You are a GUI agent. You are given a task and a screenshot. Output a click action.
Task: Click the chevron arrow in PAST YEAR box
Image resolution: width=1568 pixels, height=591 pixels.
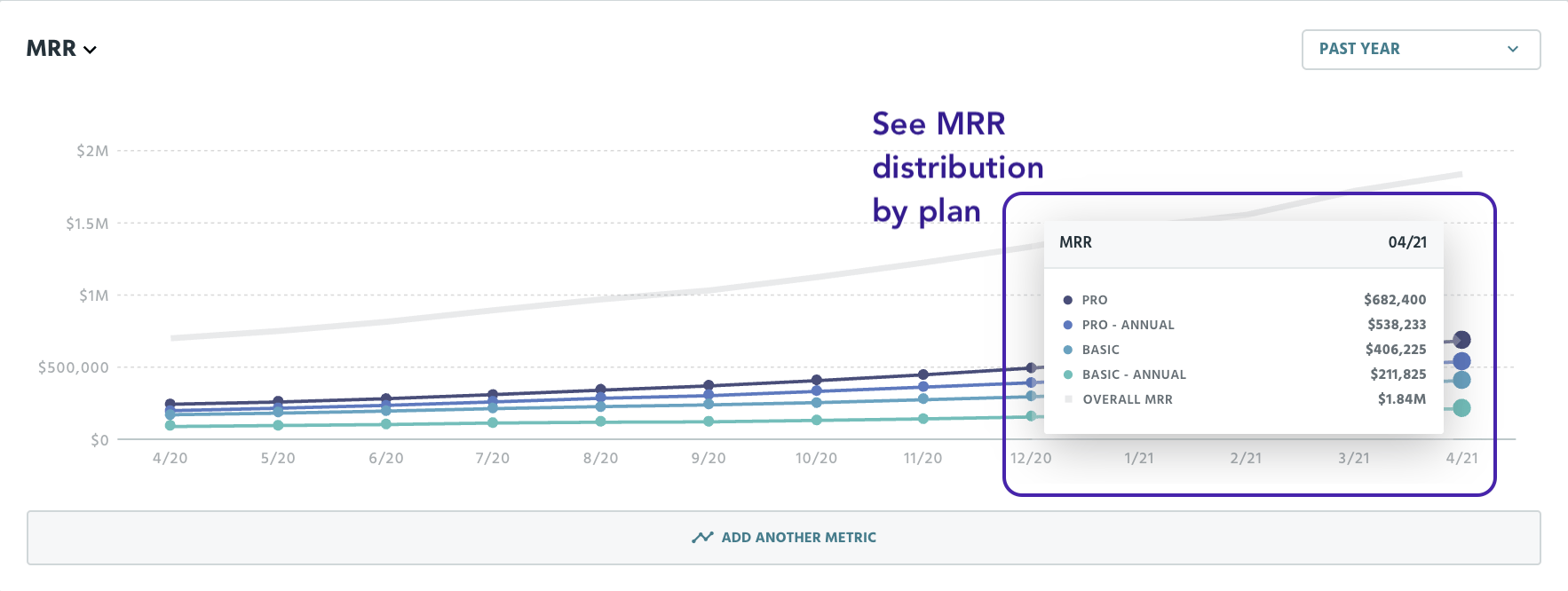click(x=1513, y=50)
